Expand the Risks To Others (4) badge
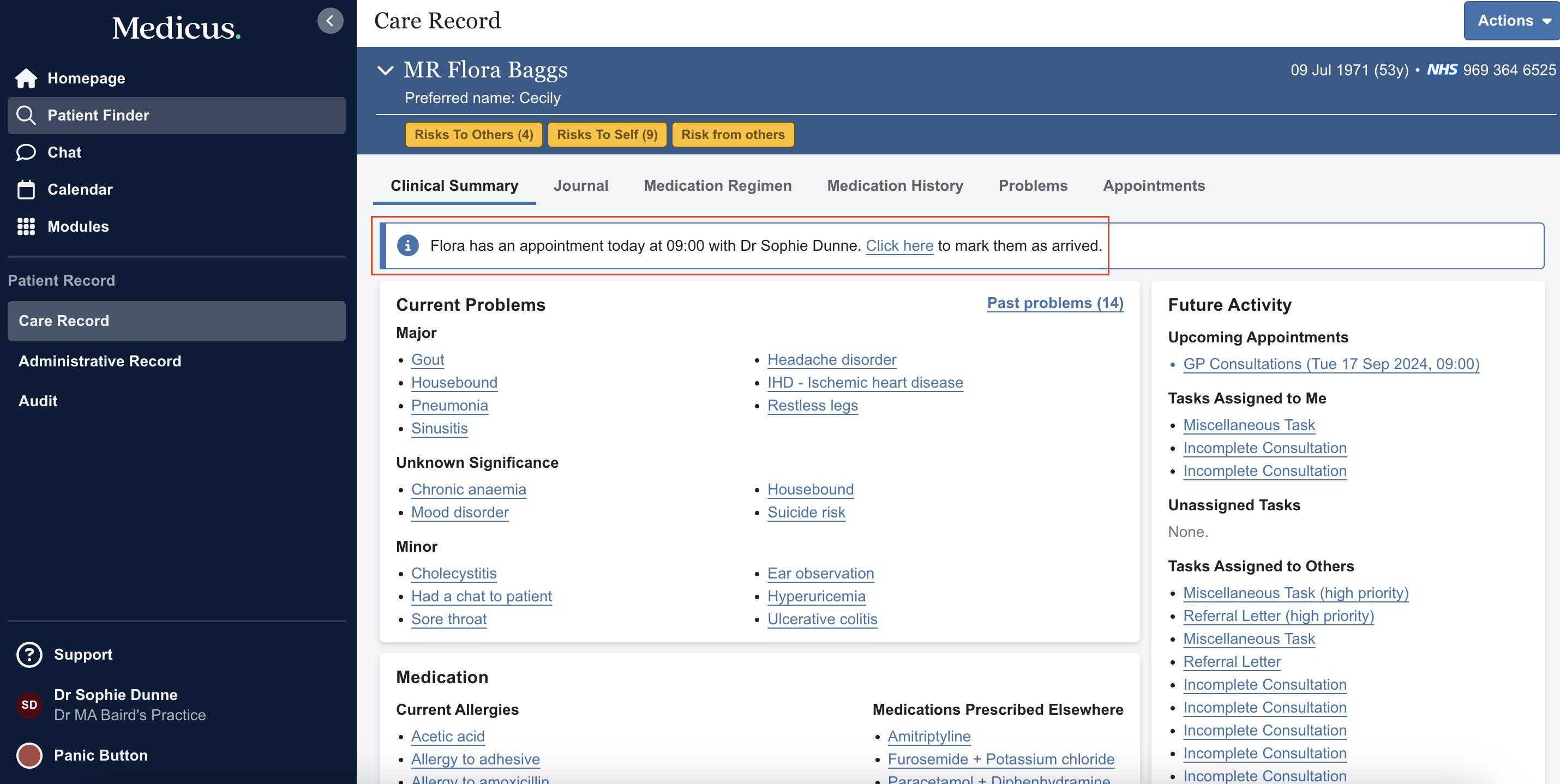The width and height of the screenshot is (1560, 784). [x=473, y=135]
